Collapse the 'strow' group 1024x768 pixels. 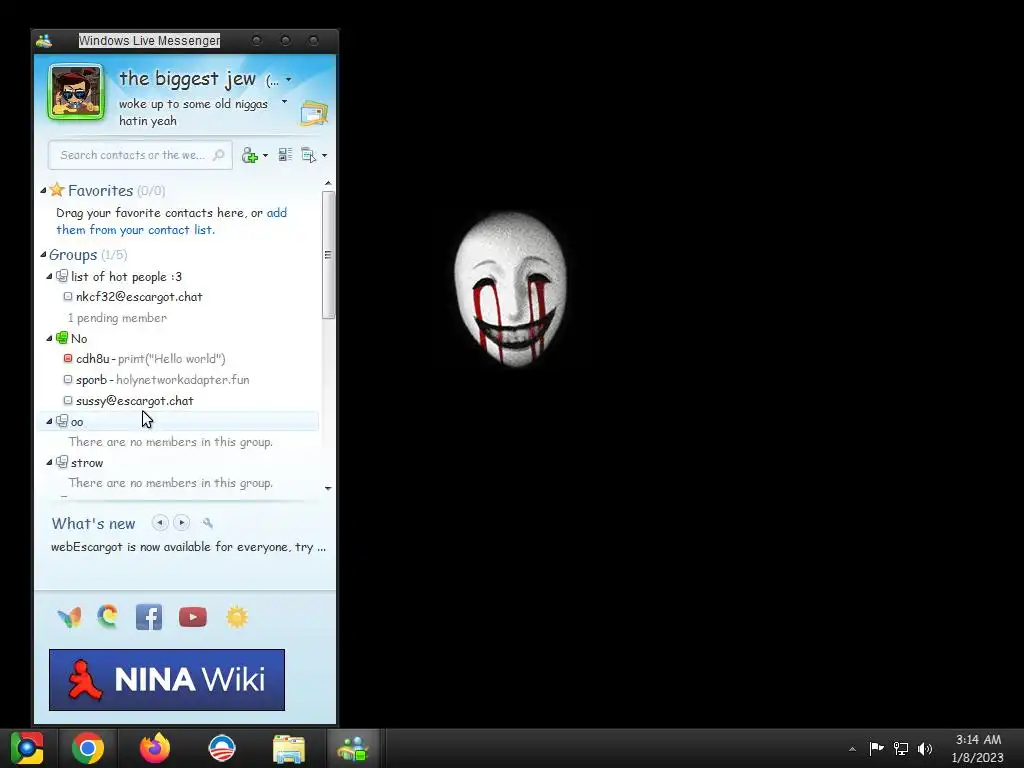49,462
